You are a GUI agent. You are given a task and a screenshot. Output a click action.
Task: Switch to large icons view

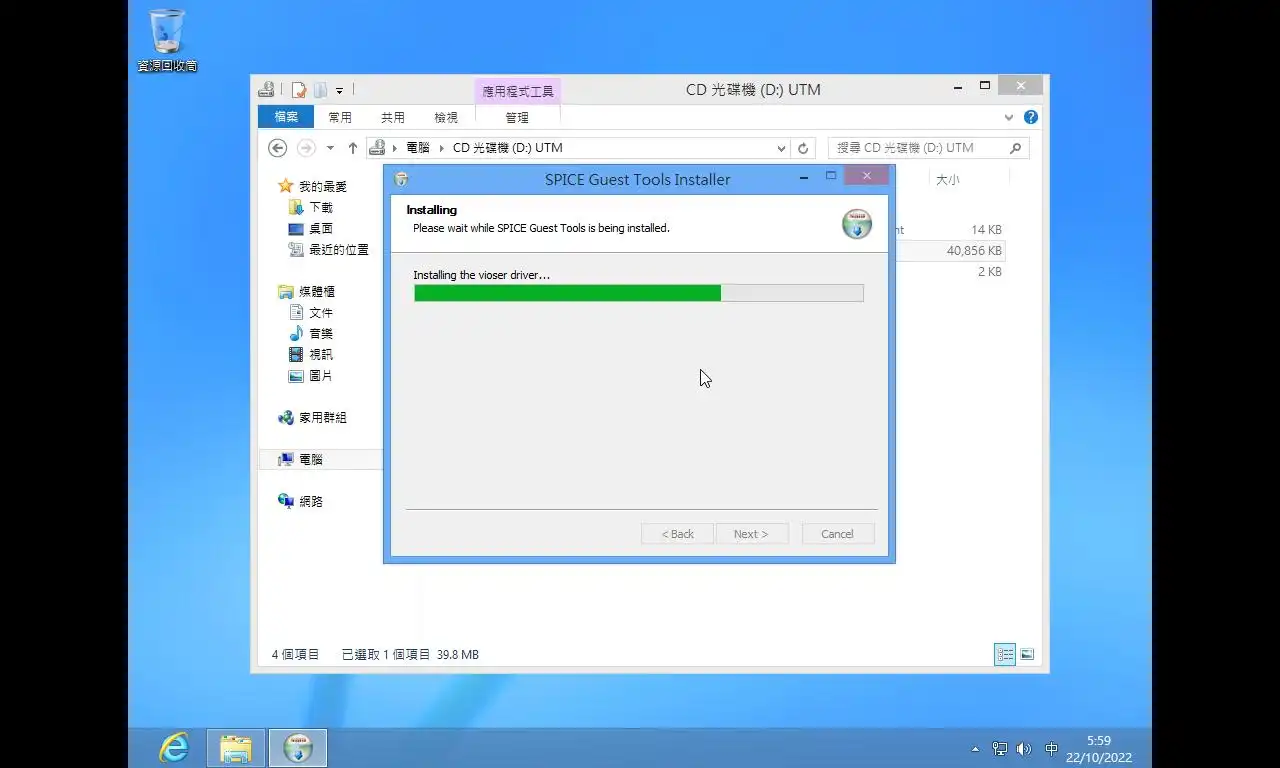tap(1027, 655)
